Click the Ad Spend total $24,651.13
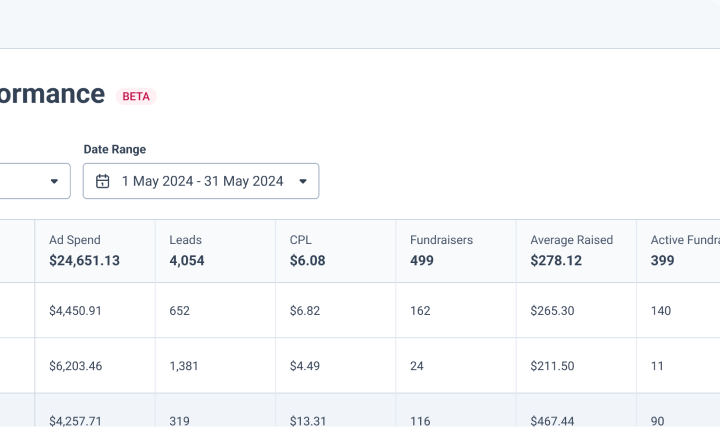720x427 pixels. (84, 260)
